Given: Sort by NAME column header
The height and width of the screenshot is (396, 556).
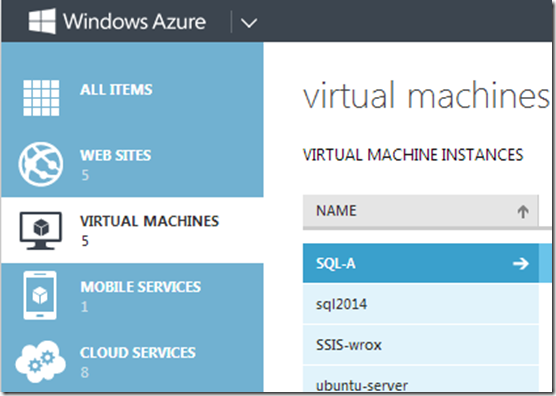Looking at the screenshot, I should tap(421, 211).
